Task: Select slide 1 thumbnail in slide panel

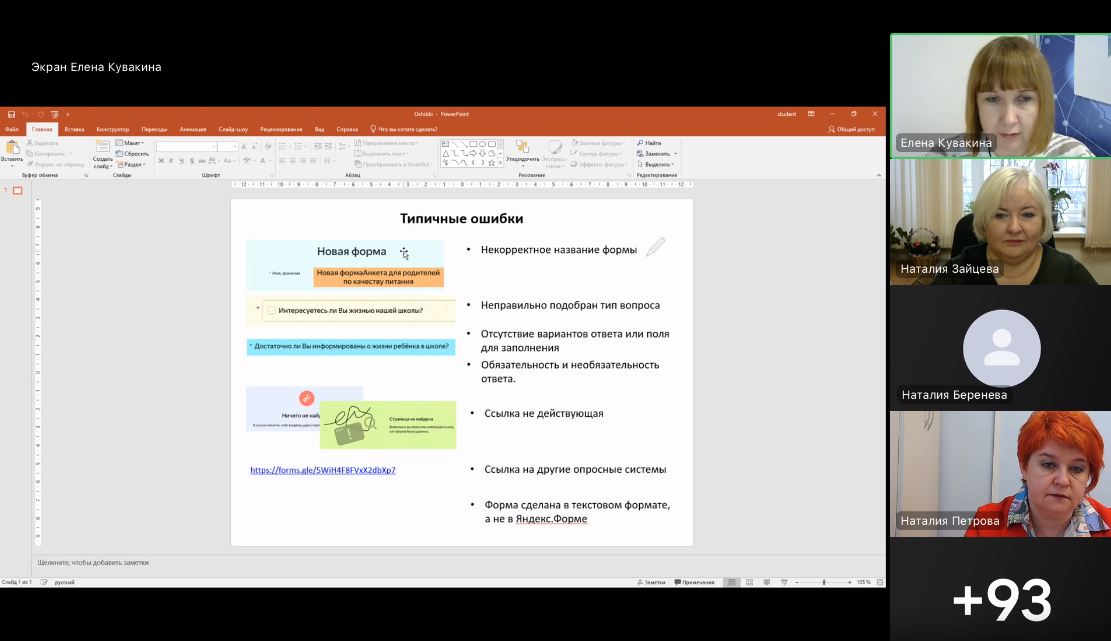Action: tap(18, 191)
